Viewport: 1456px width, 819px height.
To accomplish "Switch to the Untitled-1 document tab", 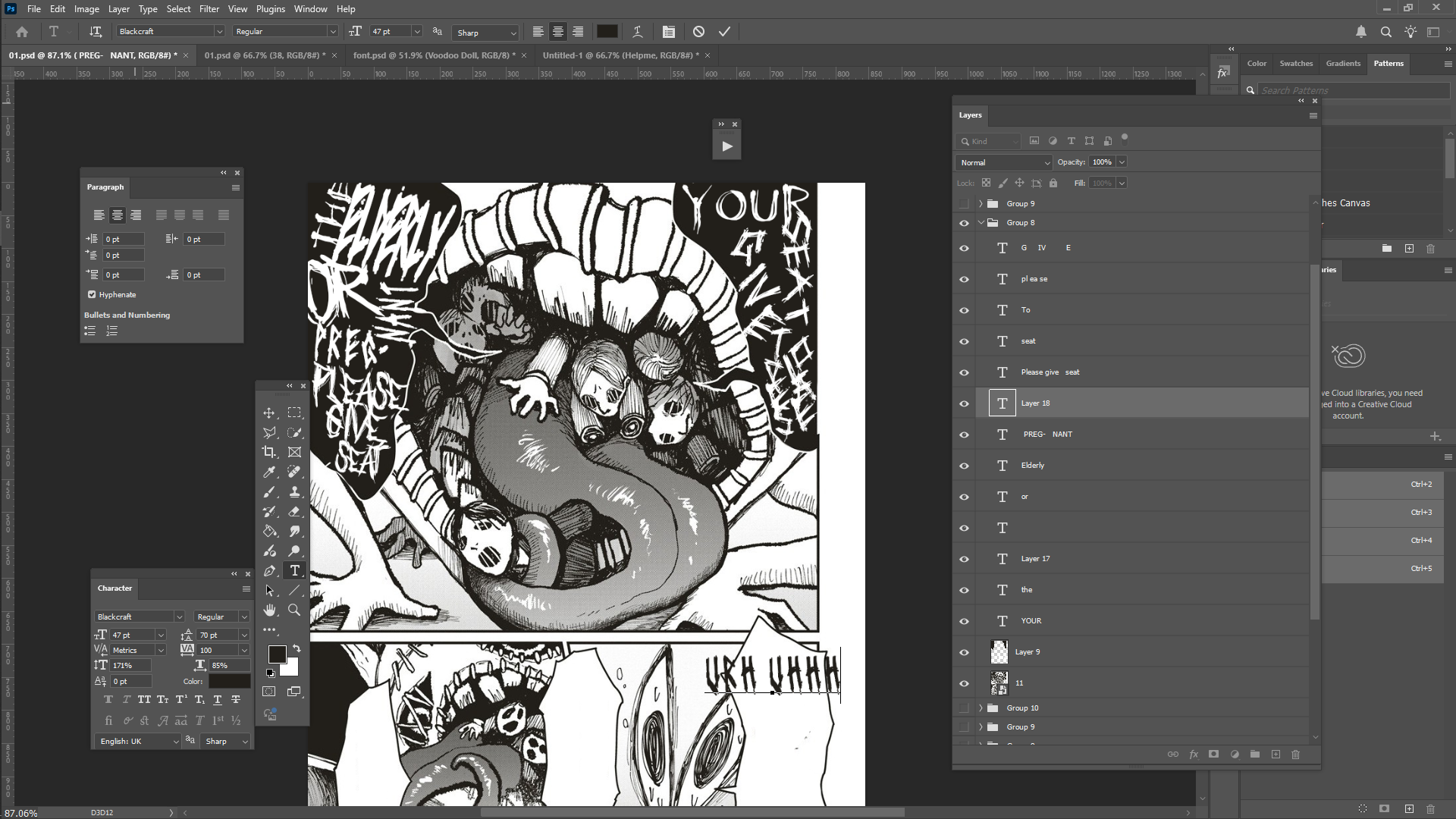I will click(x=620, y=55).
